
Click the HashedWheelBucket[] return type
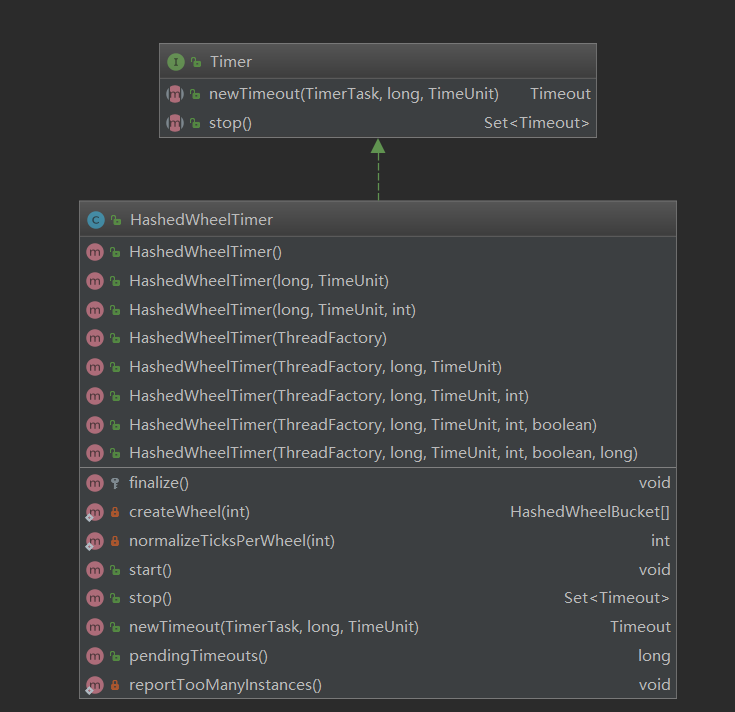[x=590, y=512]
